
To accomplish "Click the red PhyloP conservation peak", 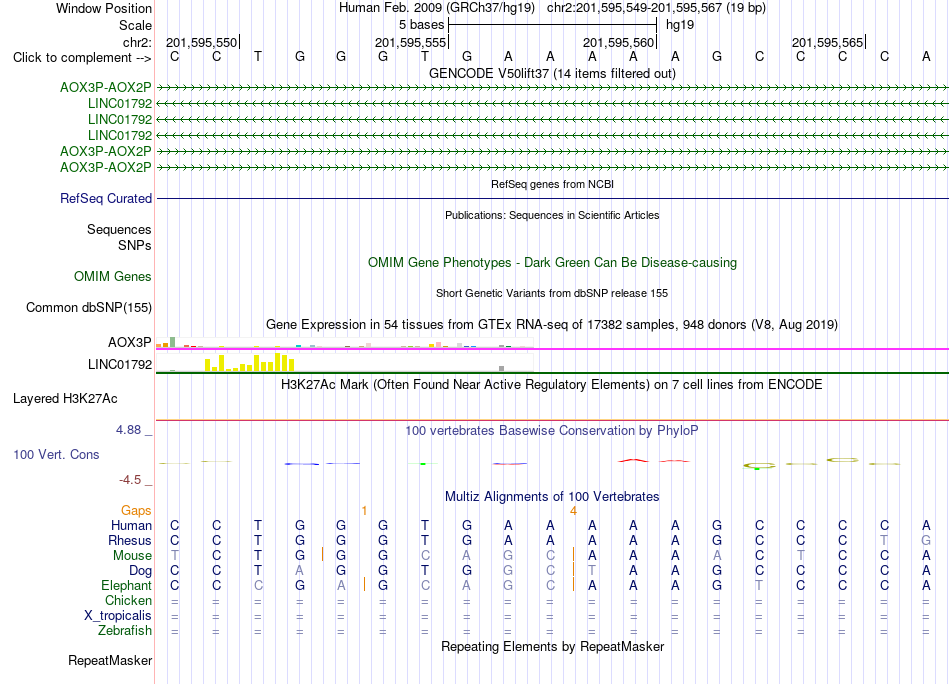I will click(633, 460).
